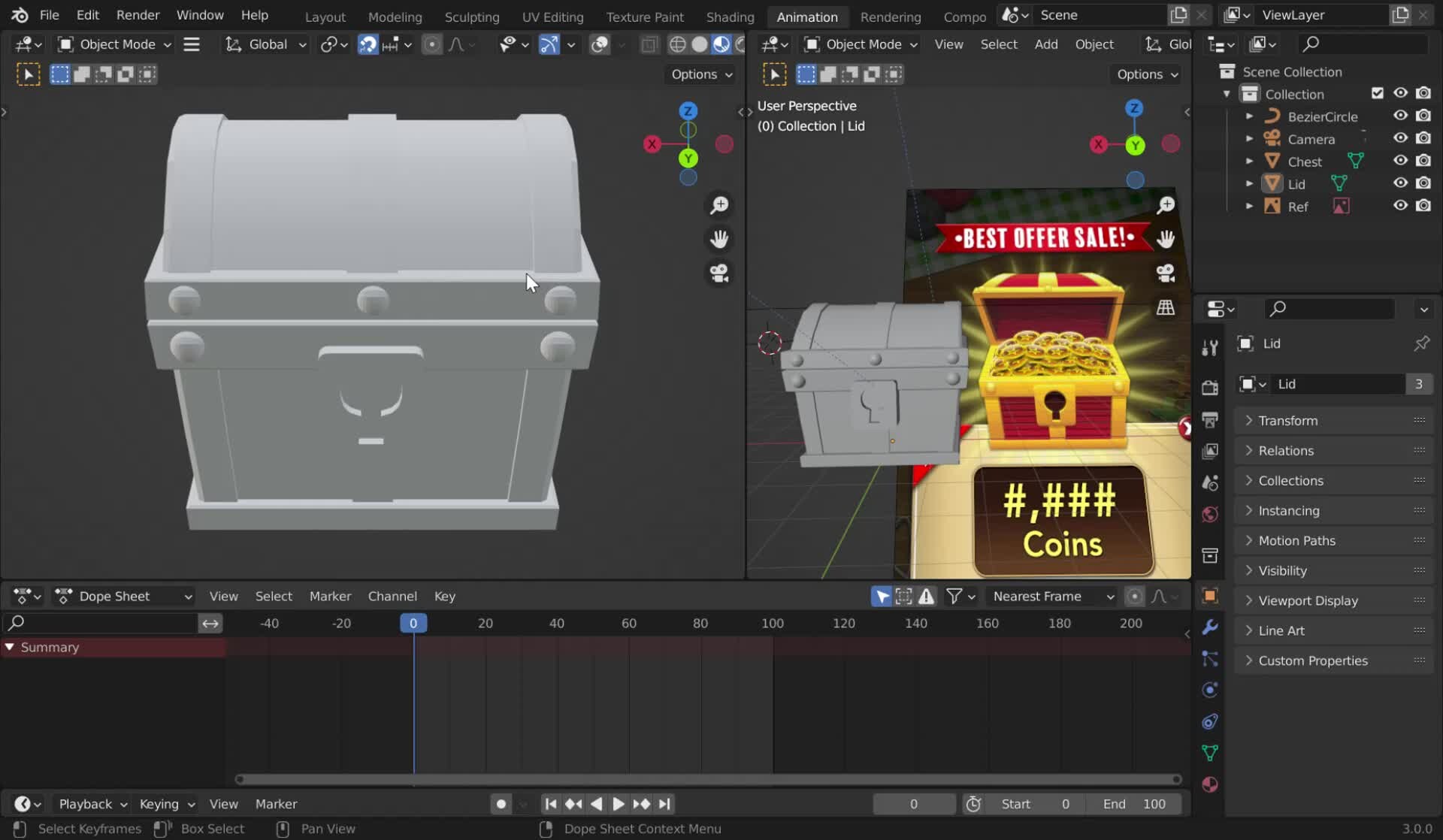Switch to the Shading workspace tab
The image size is (1443, 840).
pos(729,17)
